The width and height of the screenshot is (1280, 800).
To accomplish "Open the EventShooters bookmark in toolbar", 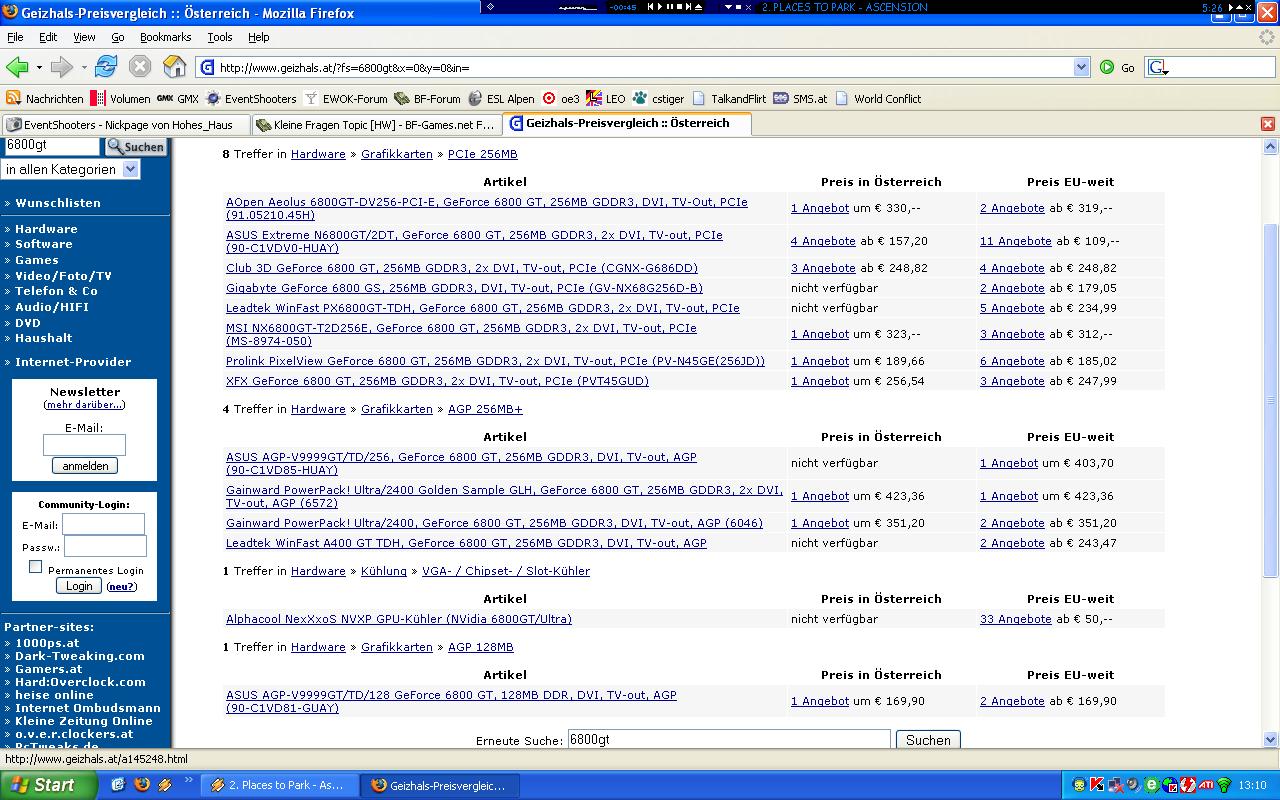I will [251, 99].
